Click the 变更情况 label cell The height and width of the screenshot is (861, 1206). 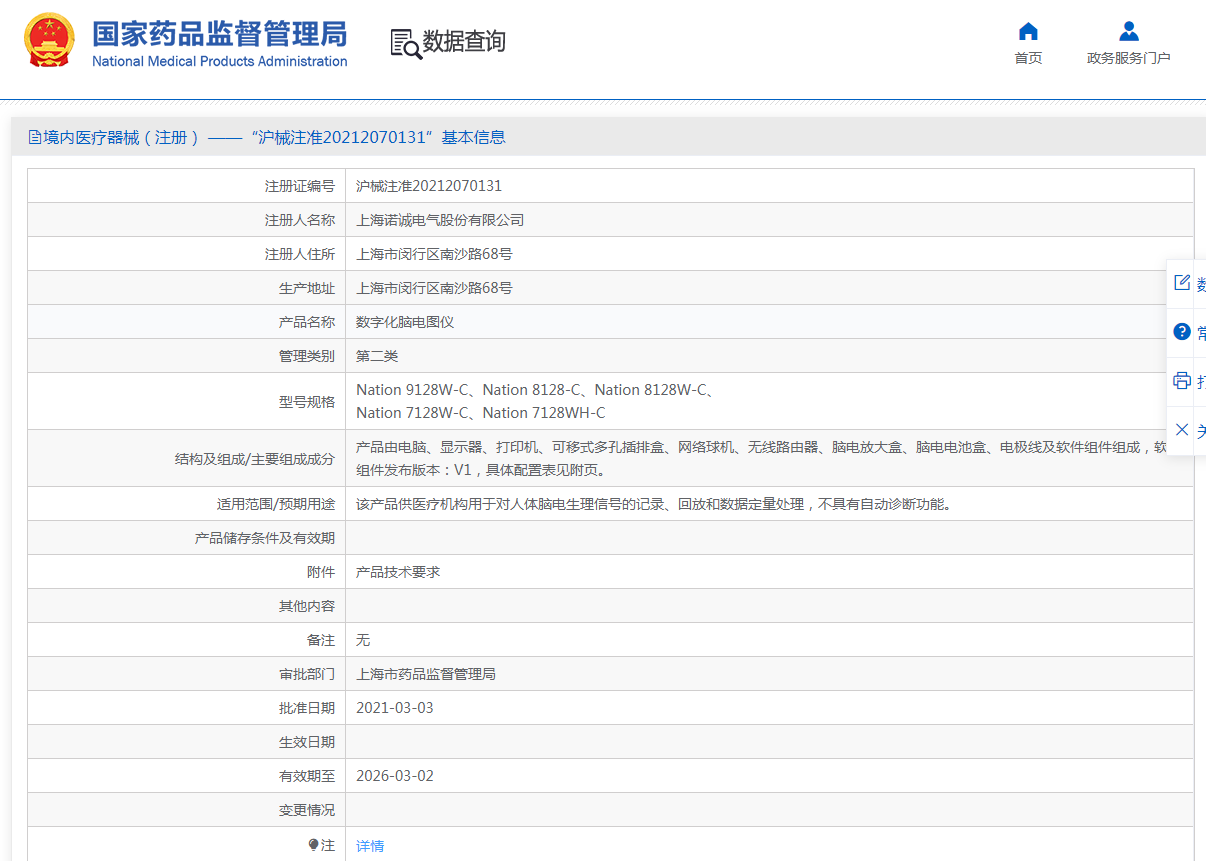click(x=187, y=810)
